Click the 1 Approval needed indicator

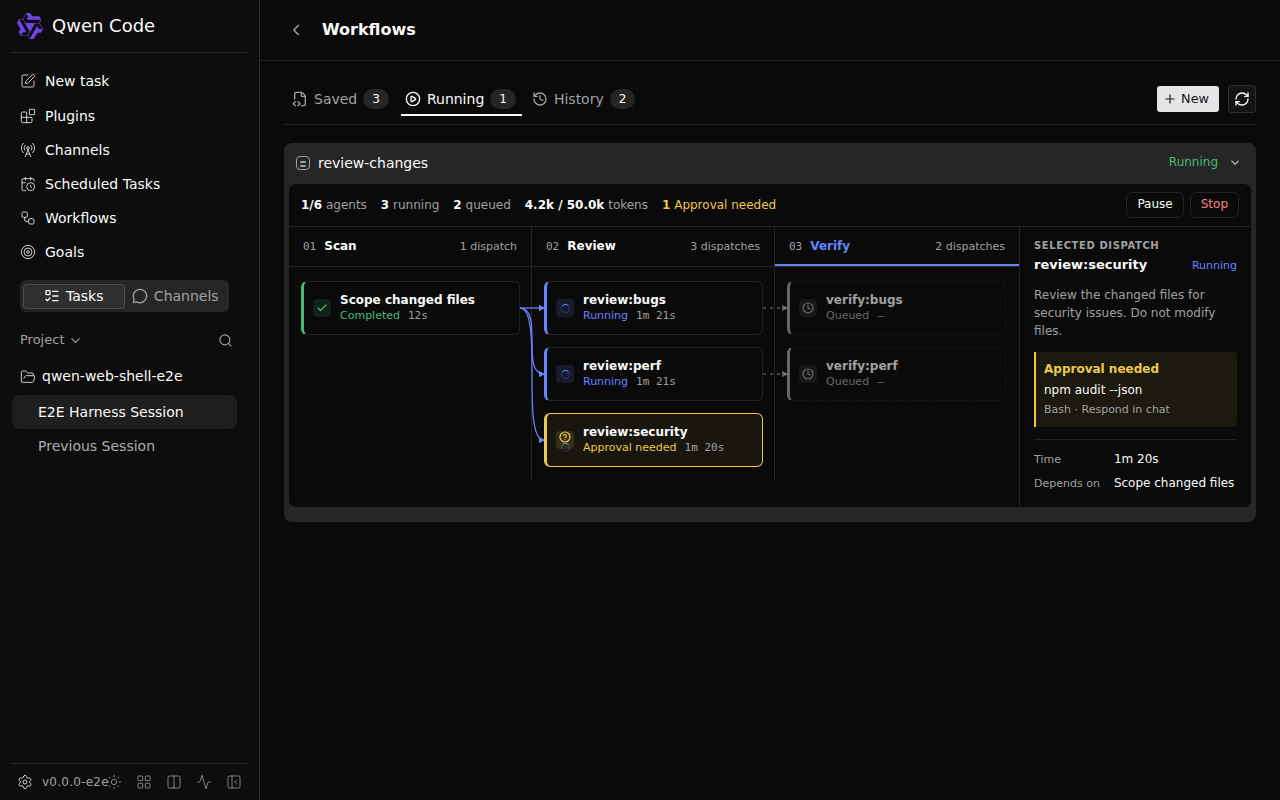click(719, 205)
